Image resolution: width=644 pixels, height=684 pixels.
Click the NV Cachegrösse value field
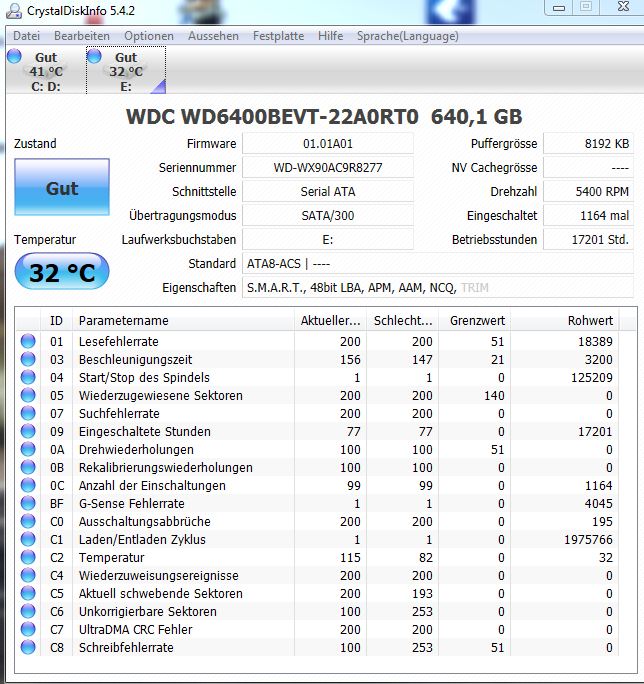[588, 168]
